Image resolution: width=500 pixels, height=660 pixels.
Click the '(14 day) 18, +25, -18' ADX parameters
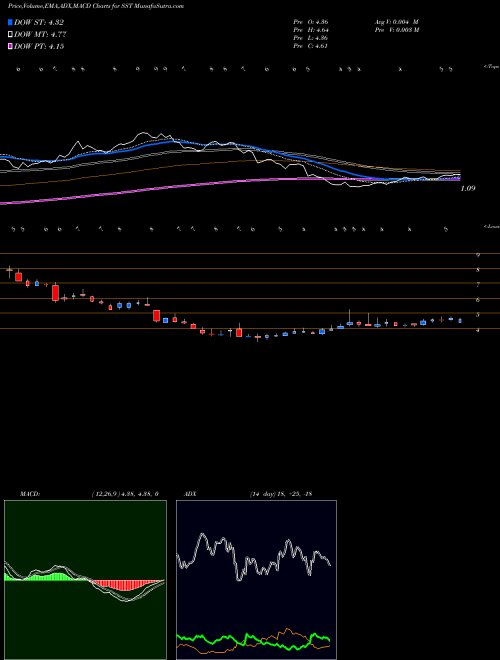[280, 494]
